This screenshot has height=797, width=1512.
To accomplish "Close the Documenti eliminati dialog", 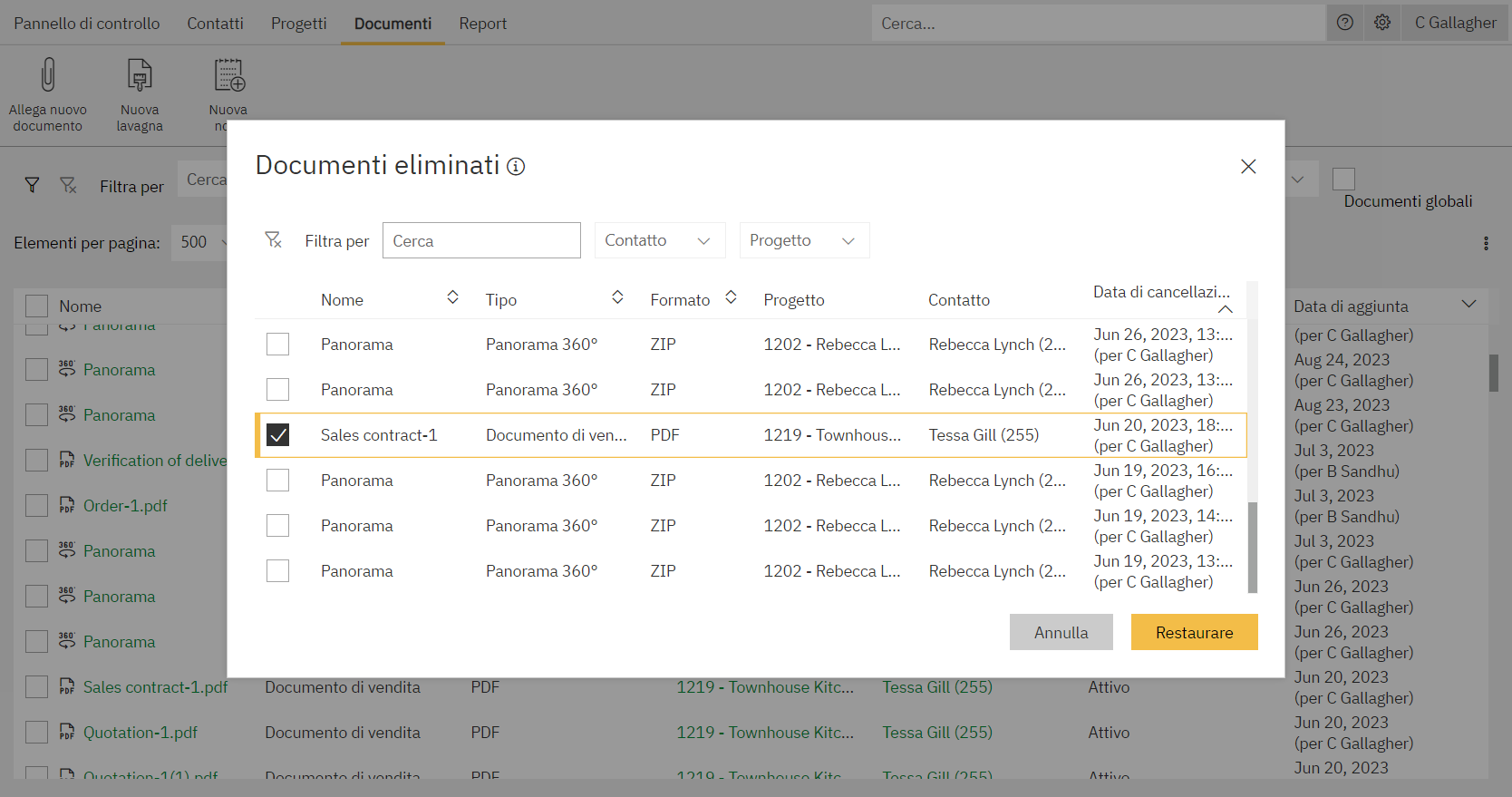I will click(x=1248, y=167).
